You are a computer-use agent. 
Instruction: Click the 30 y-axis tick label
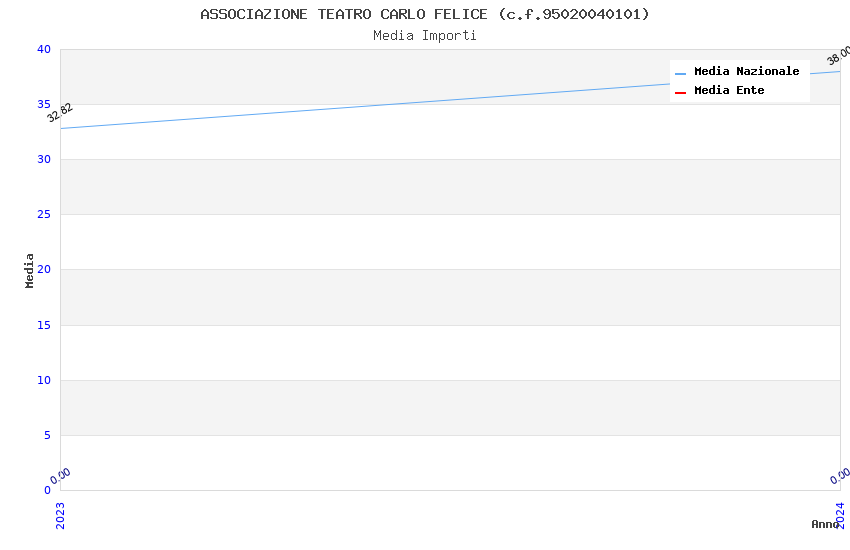tap(44, 159)
